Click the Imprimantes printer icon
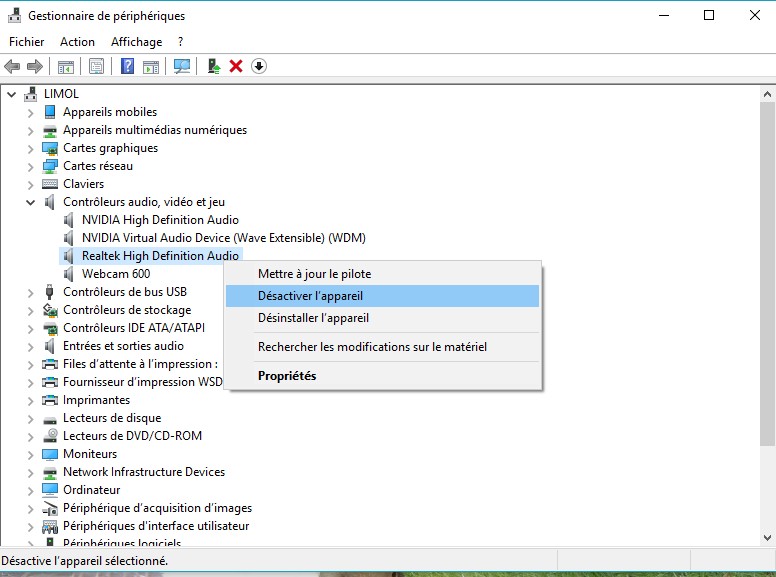Viewport: 776px width, 577px height. point(50,400)
